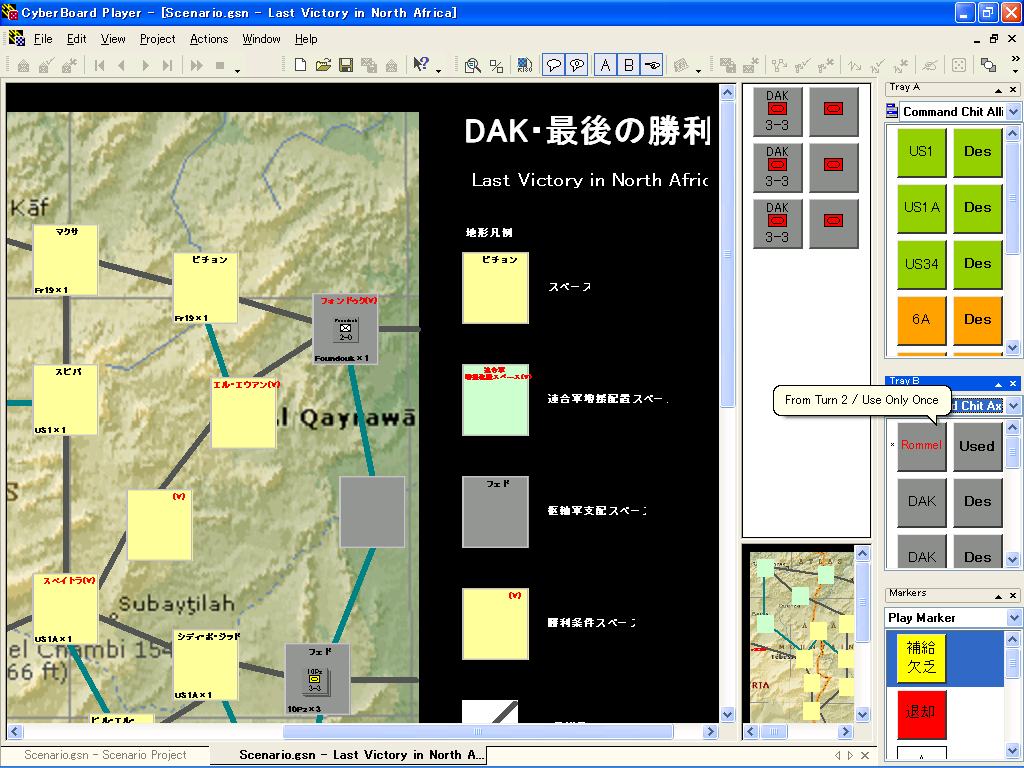1024x768 pixels.
Task: Close the Tray A panel
Action: [1013, 89]
